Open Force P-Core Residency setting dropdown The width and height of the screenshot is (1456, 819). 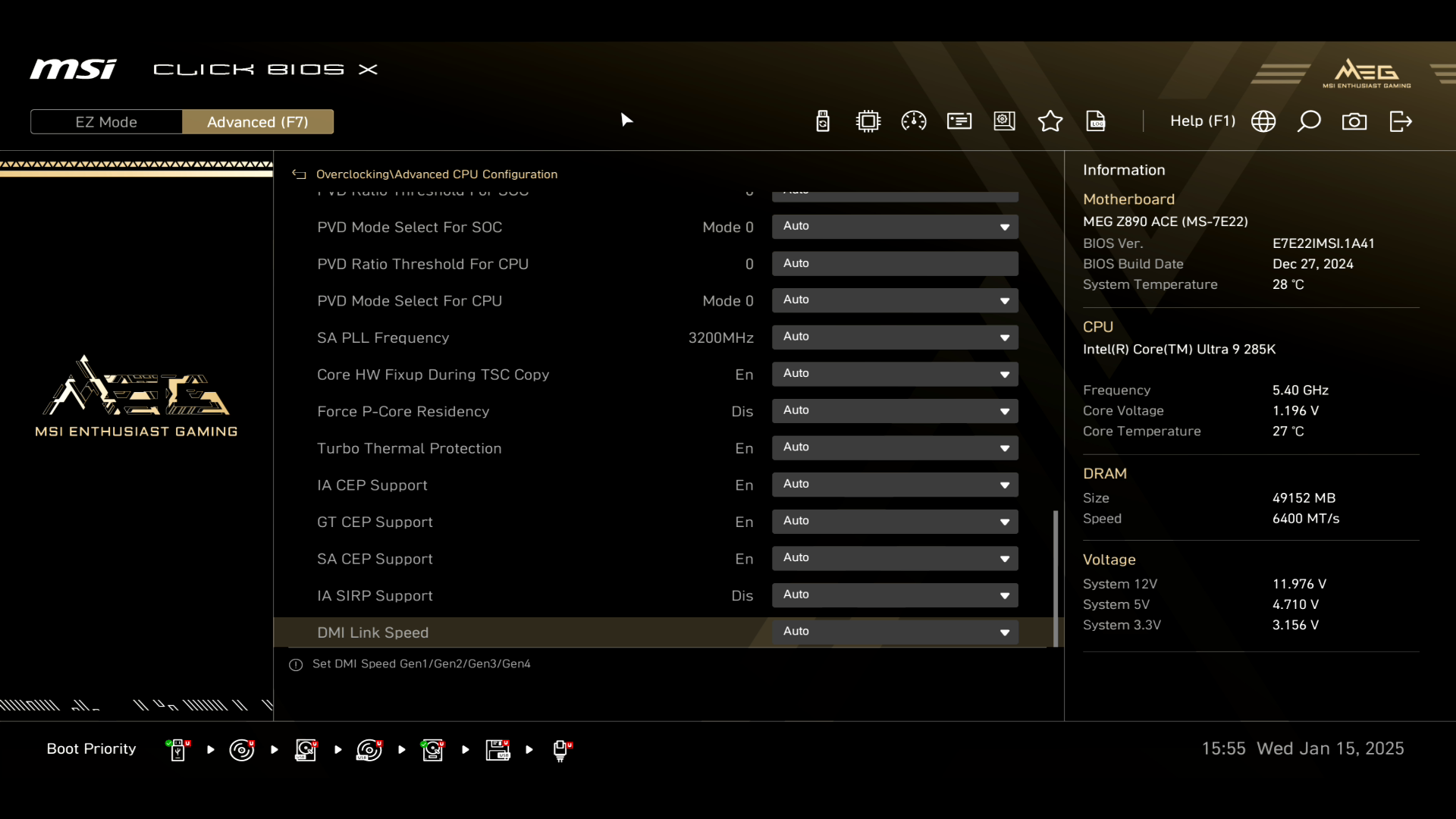pos(895,411)
